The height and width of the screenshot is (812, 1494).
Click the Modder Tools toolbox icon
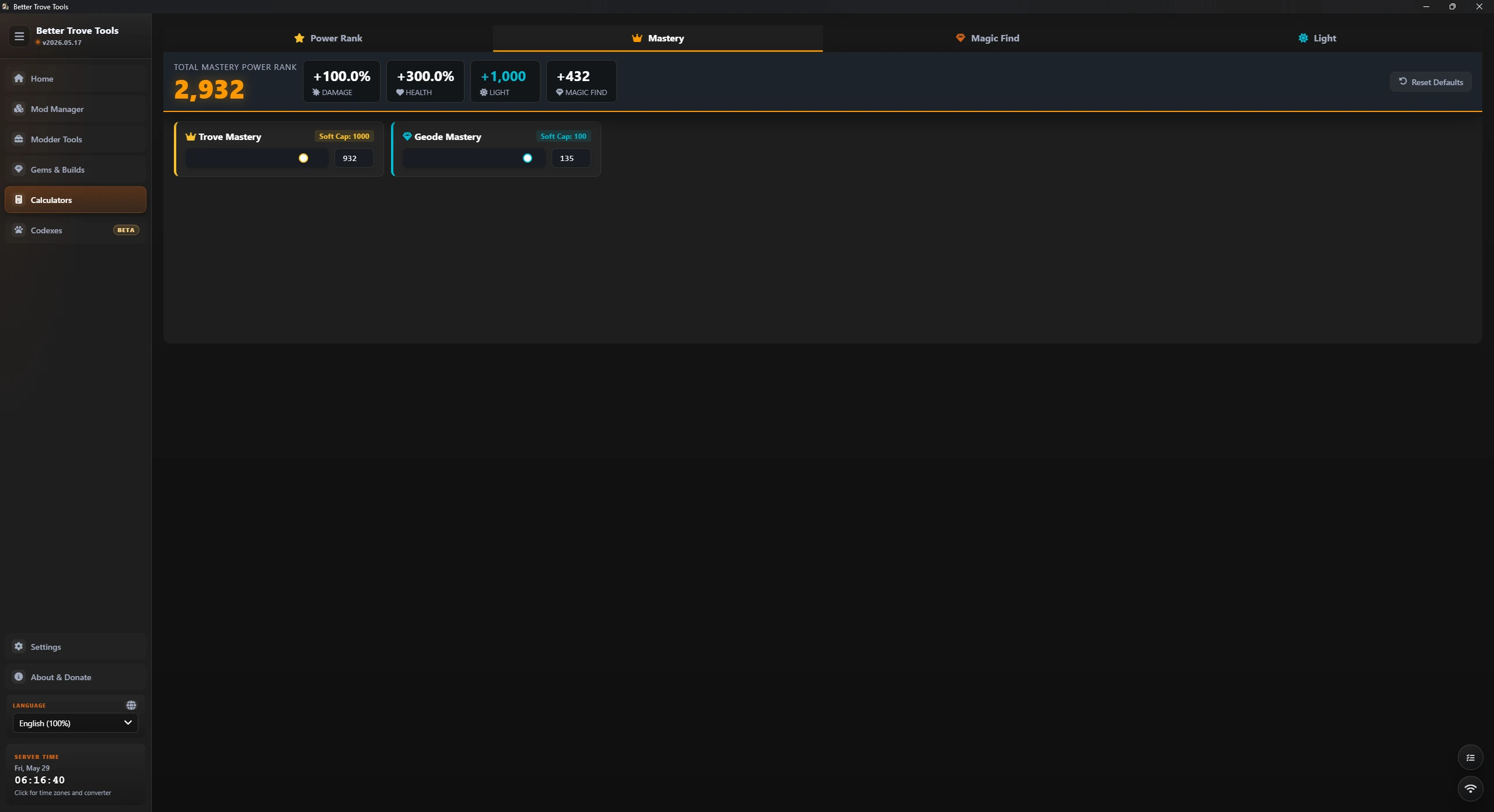point(19,139)
